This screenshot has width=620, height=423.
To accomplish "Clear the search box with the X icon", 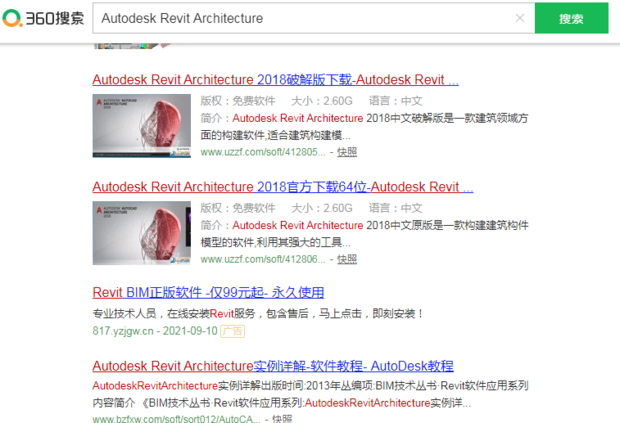I will pyautogui.click(x=520, y=18).
